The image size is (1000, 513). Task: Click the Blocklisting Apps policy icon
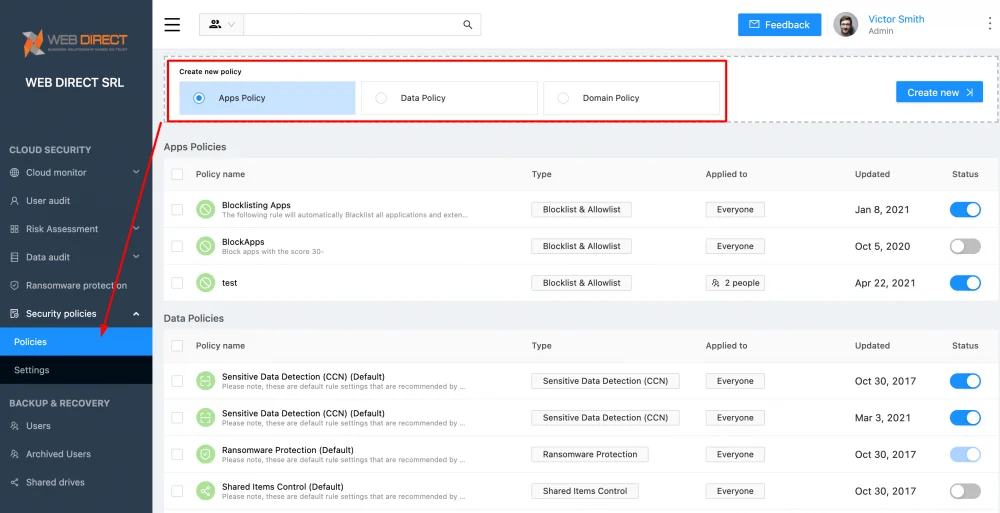click(205, 209)
